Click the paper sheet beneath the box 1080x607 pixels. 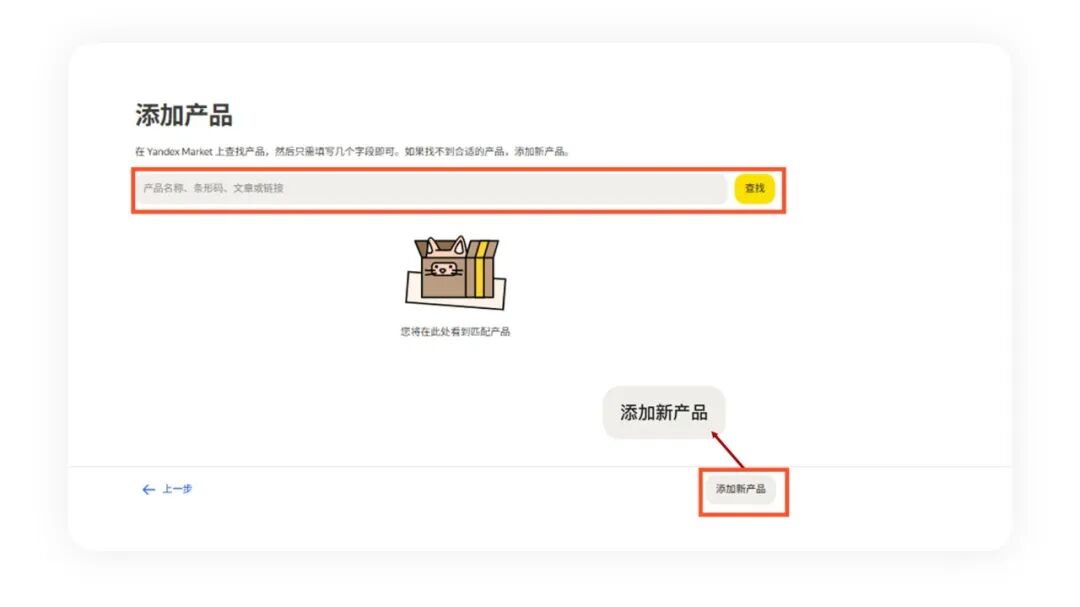[x=455, y=293]
